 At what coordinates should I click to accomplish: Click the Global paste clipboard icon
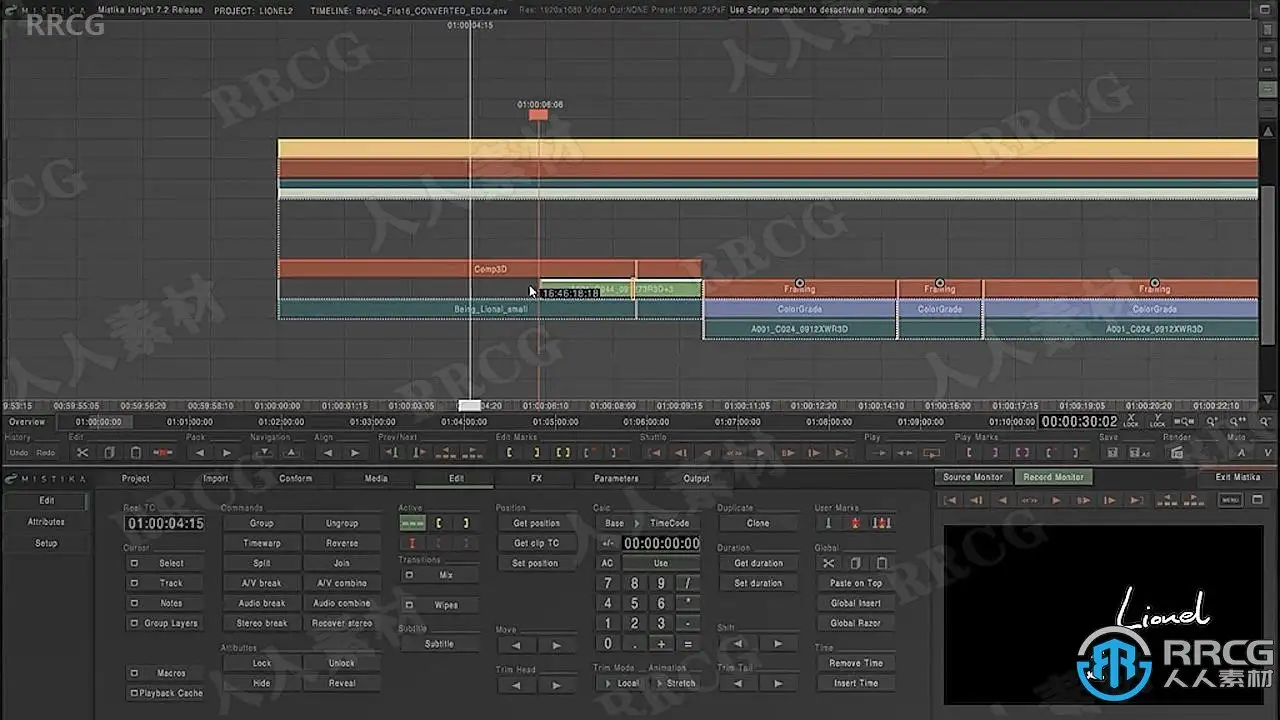(x=882, y=563)
